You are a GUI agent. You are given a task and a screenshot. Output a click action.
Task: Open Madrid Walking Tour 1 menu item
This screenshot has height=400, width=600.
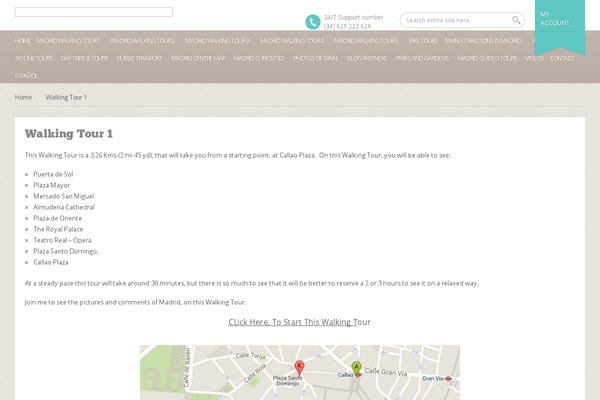pyautogui.click(x=68, y=41)
